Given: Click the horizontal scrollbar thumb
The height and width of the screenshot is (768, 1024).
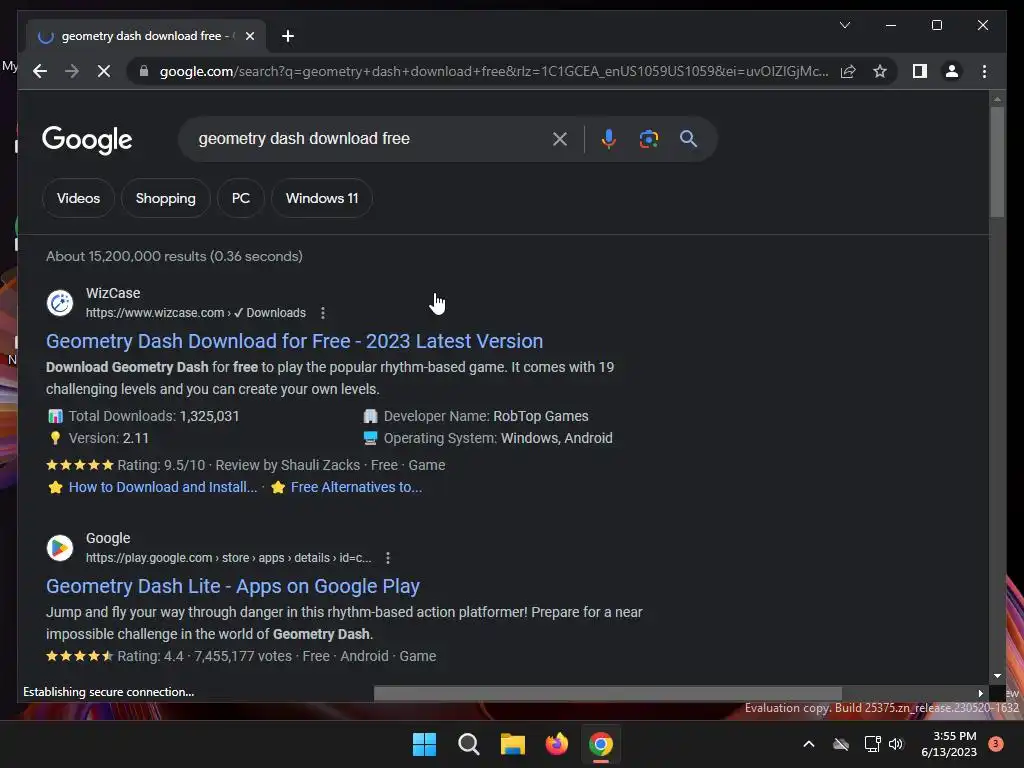Looking at the screenshot, I should click(607, 693).
